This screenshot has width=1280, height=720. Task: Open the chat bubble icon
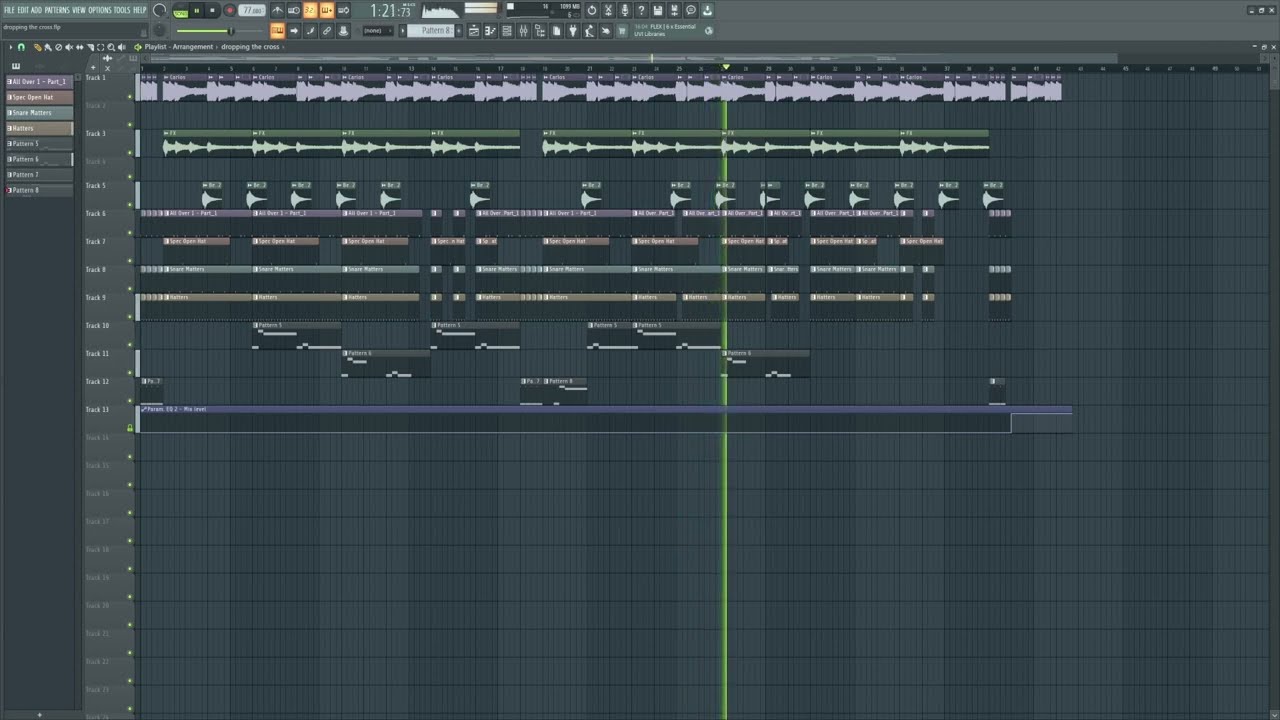click(690, 10)
